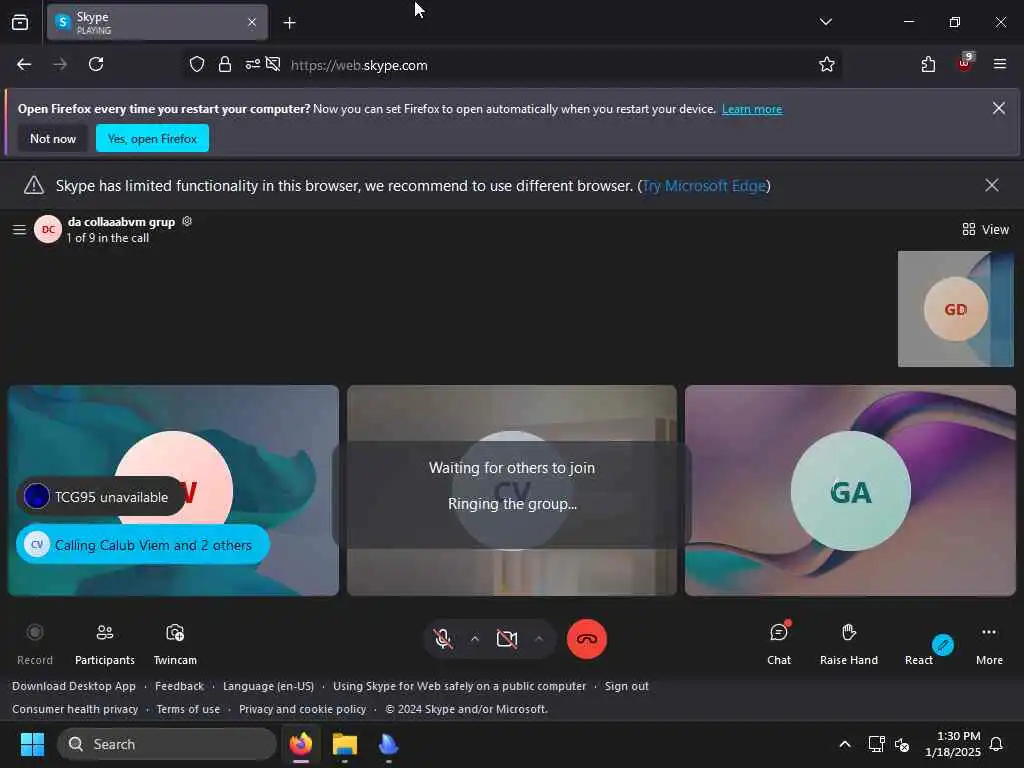
Task: View site security lock info
Action: pyautogui.click(x=225, y=64)
